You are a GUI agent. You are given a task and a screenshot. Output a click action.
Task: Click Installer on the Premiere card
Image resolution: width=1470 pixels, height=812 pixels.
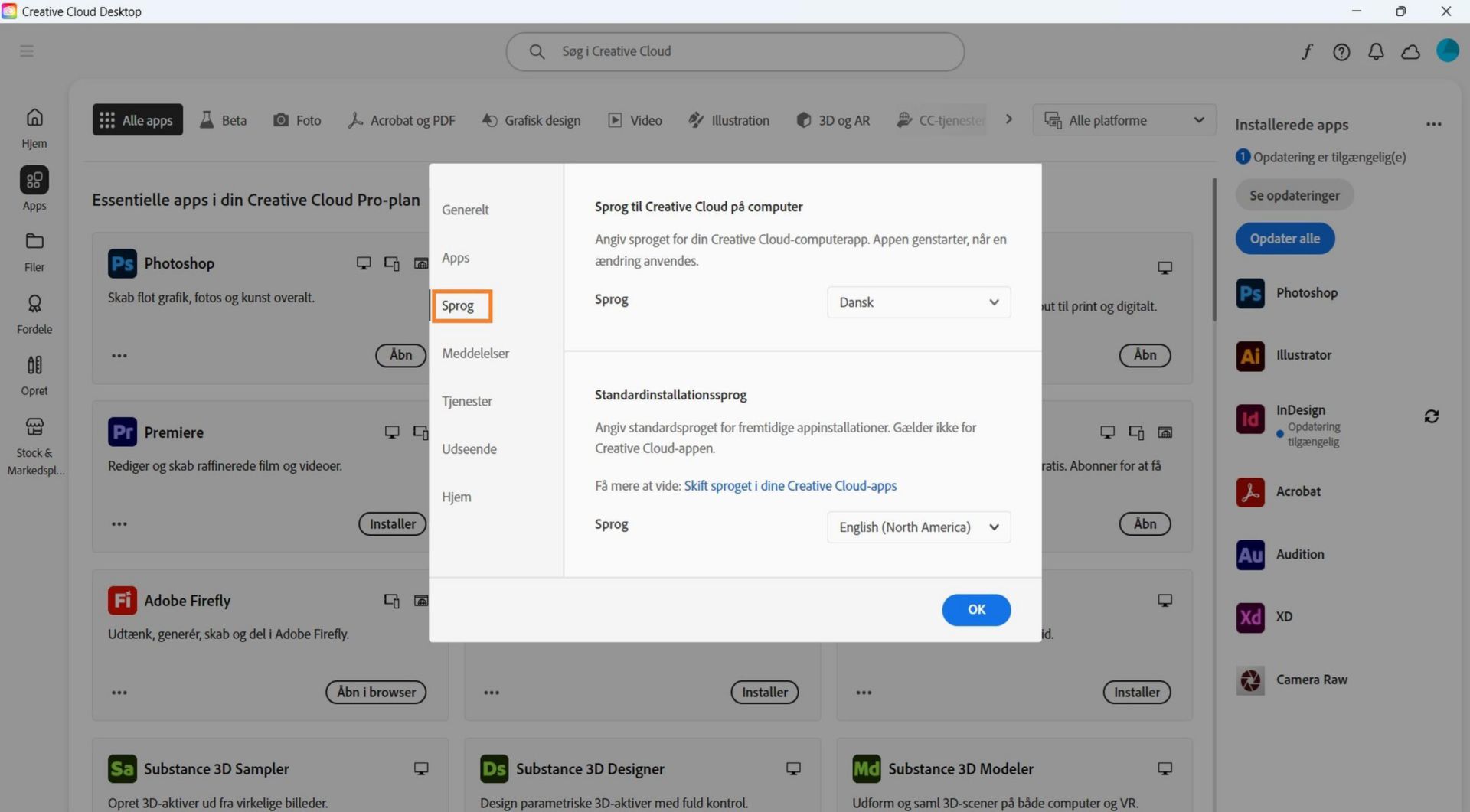click(x=392, y=524)
